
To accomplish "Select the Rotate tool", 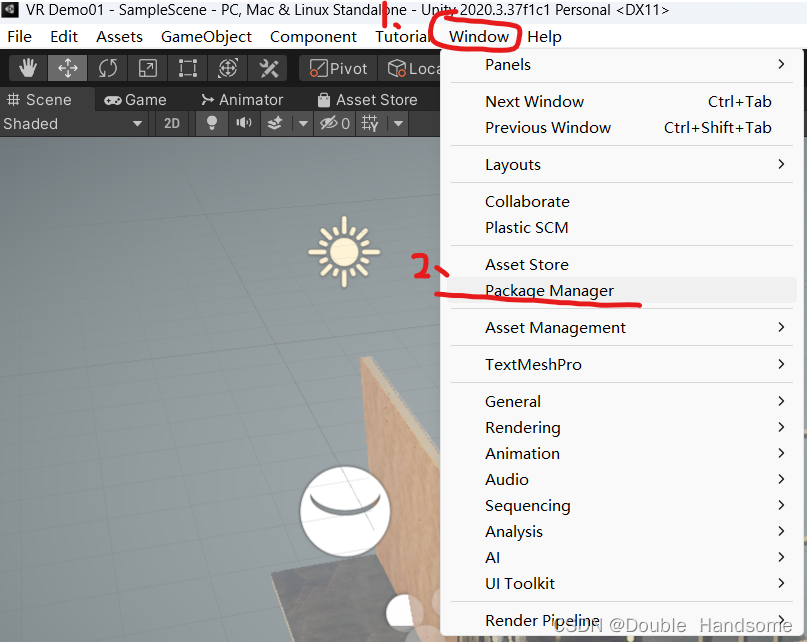I will click(x=108, y=68).
